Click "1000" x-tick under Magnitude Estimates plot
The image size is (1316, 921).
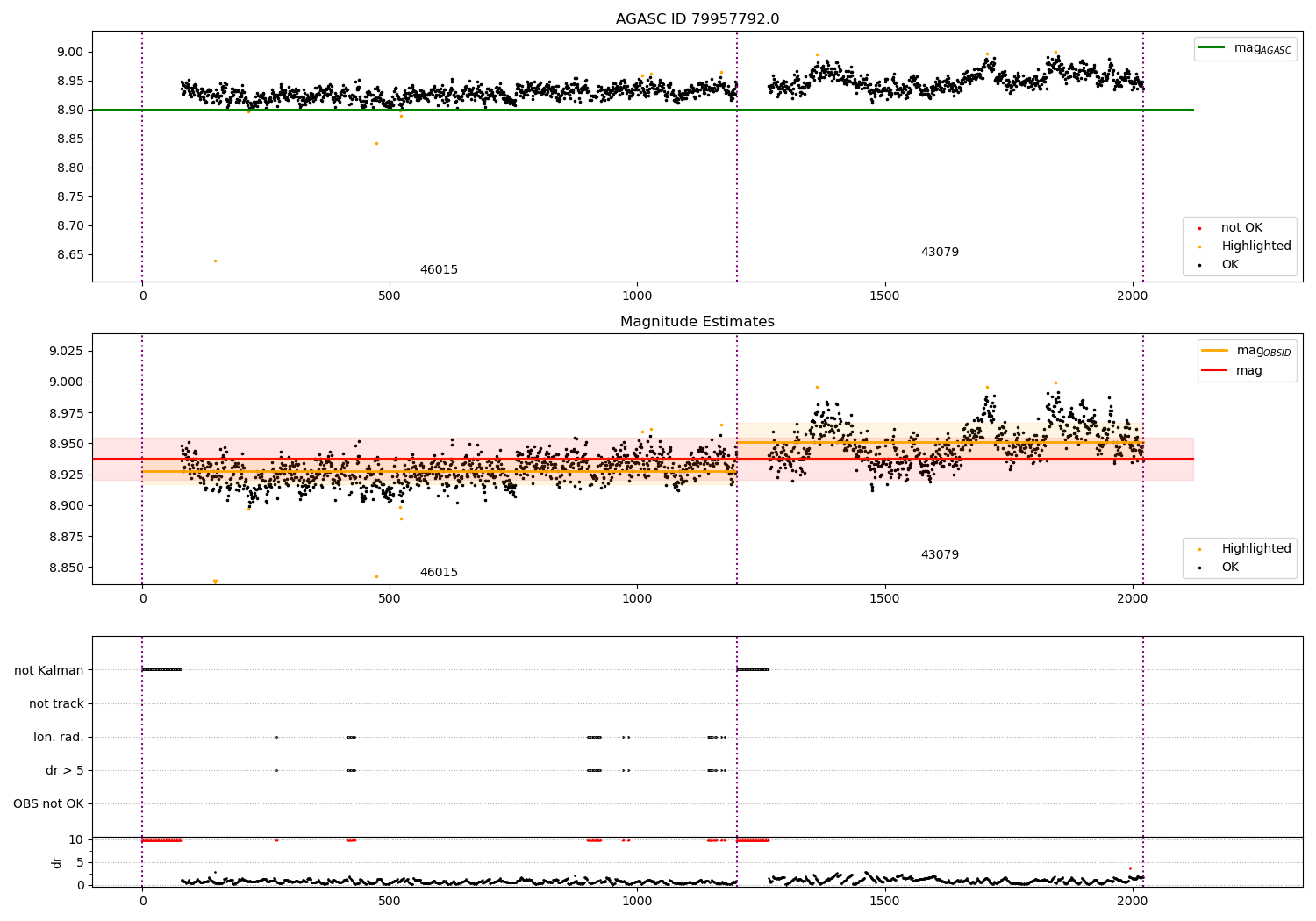(x=637, y=599)
